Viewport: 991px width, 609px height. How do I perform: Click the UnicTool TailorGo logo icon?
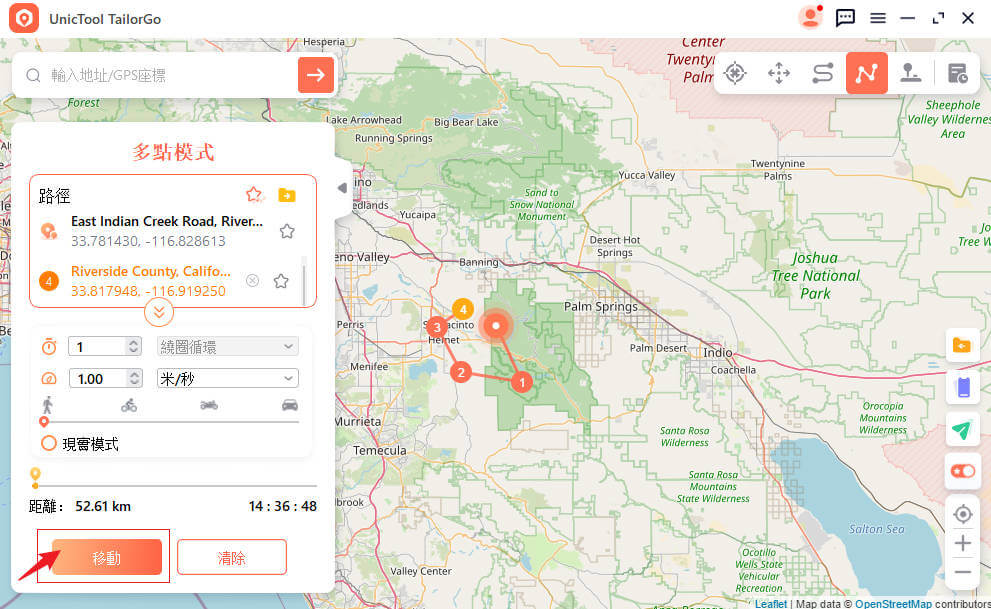(x=23, y=18)
